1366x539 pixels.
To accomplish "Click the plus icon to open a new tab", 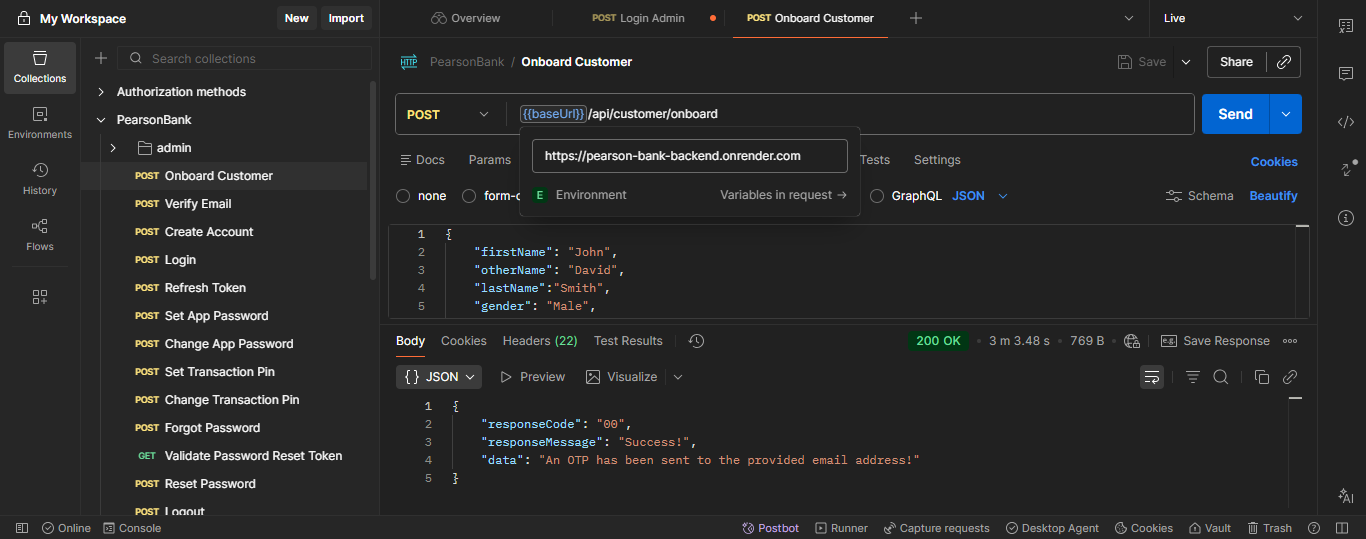I will coord(916,18).
